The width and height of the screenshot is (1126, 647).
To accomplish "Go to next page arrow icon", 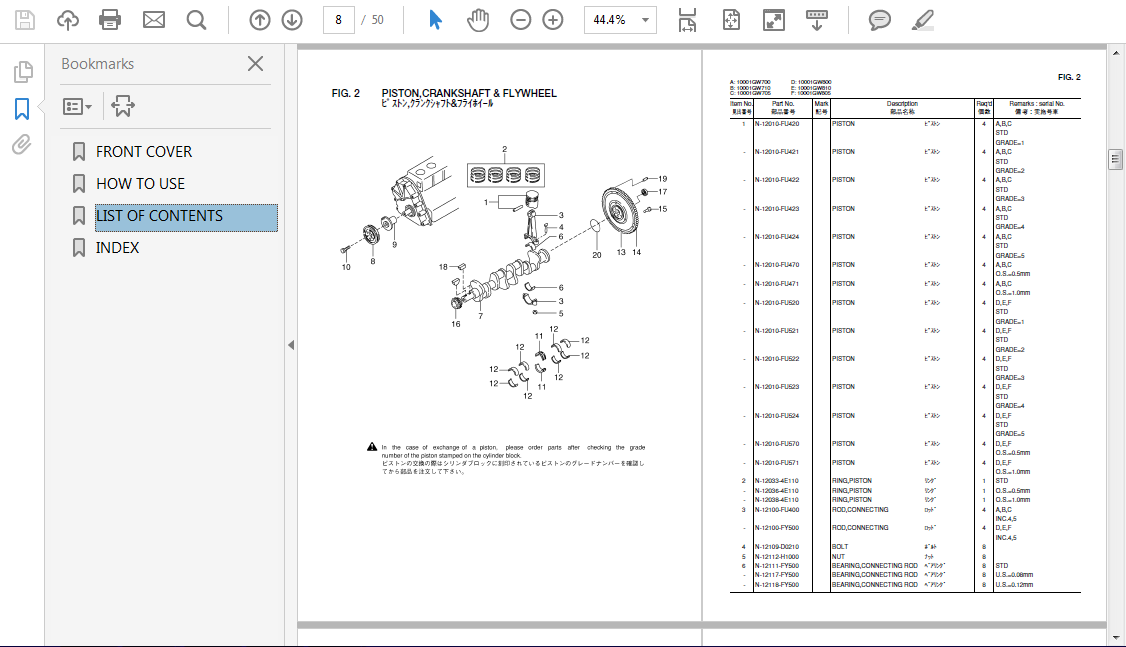I will point(292,20).
